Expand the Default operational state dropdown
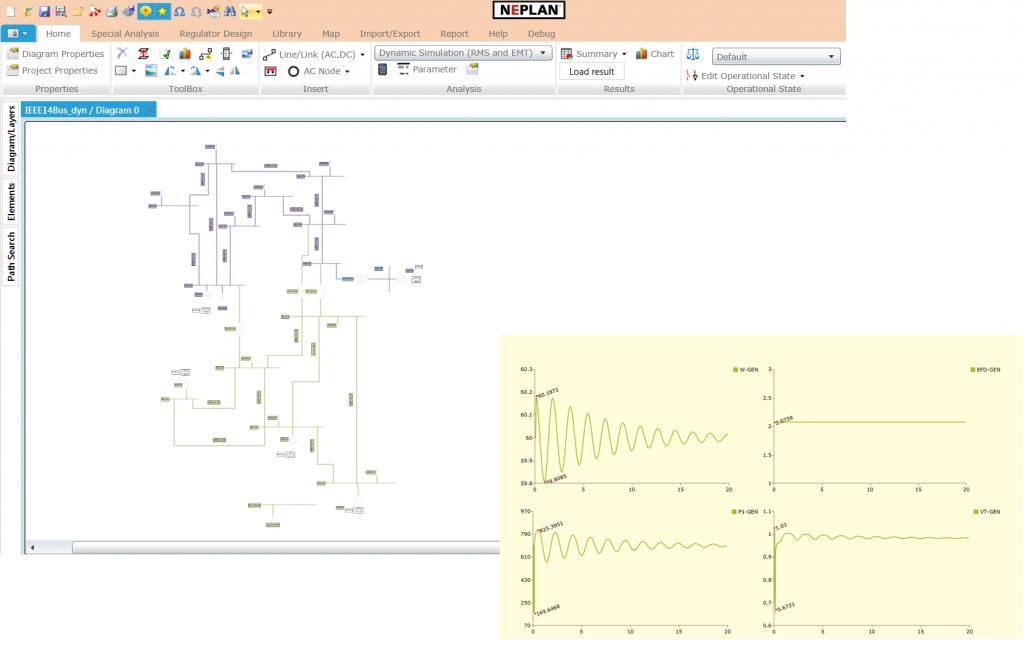The image size is (1024, 650). click(x=776, y=57)
